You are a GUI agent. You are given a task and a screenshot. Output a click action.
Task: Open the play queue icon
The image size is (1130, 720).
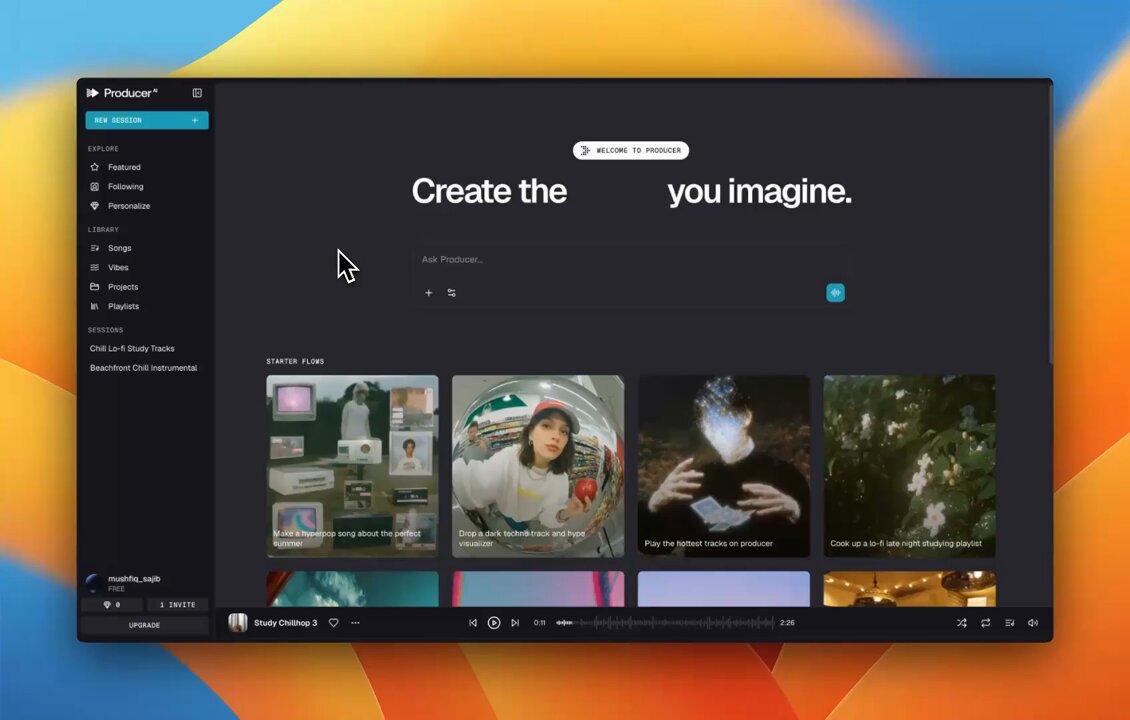[1010, 623]
